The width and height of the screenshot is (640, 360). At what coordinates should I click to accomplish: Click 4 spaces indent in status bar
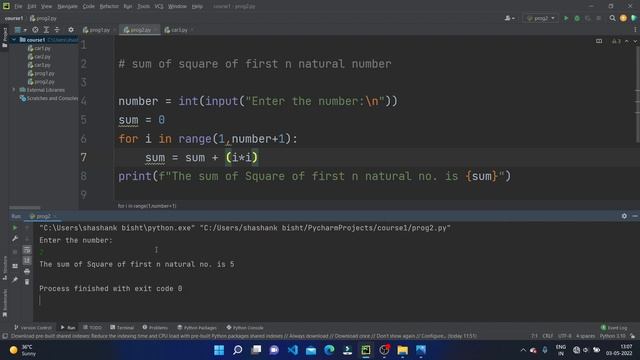coord(585,336)
